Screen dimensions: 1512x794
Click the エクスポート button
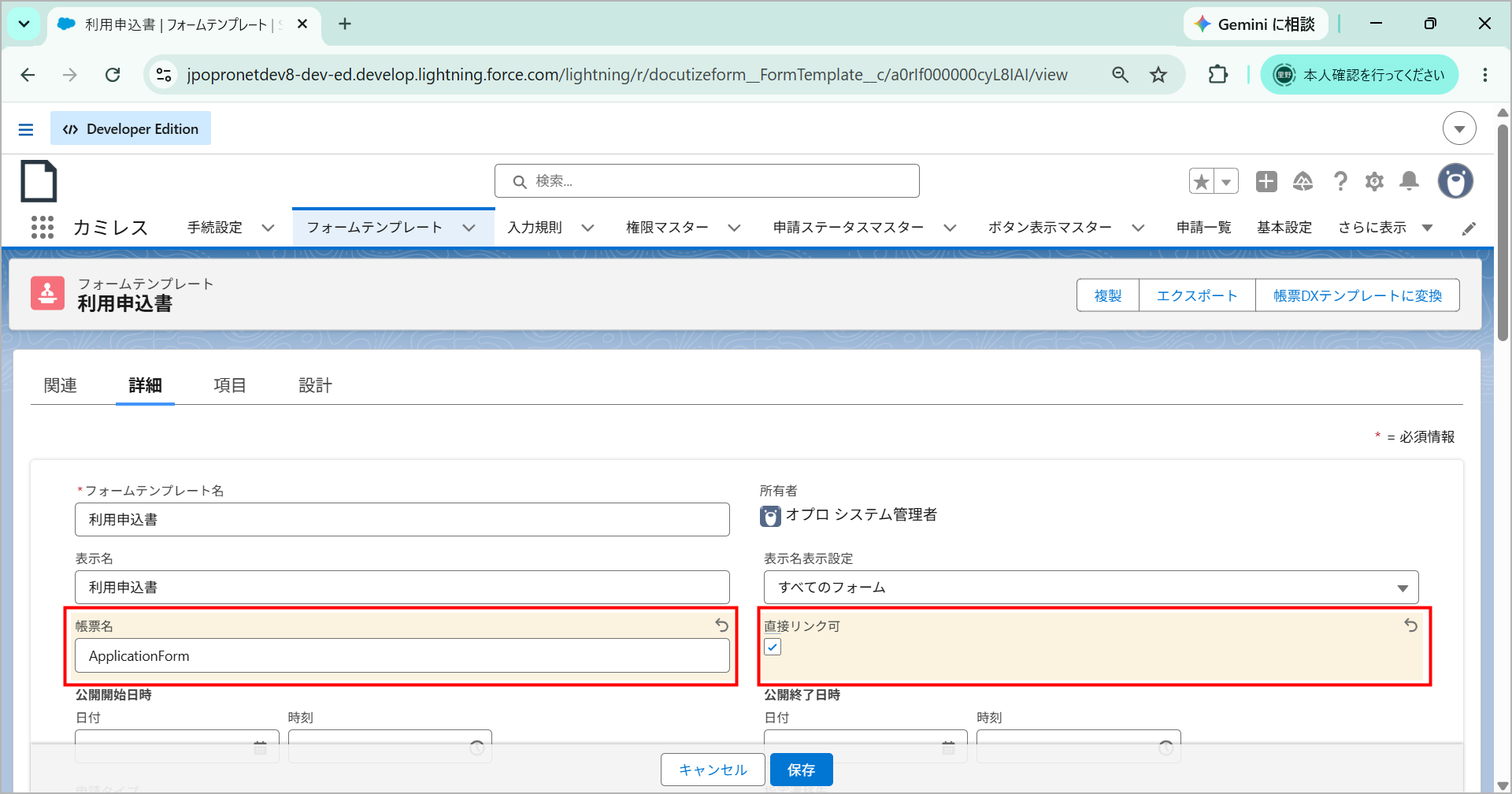tap(1197, 295)
